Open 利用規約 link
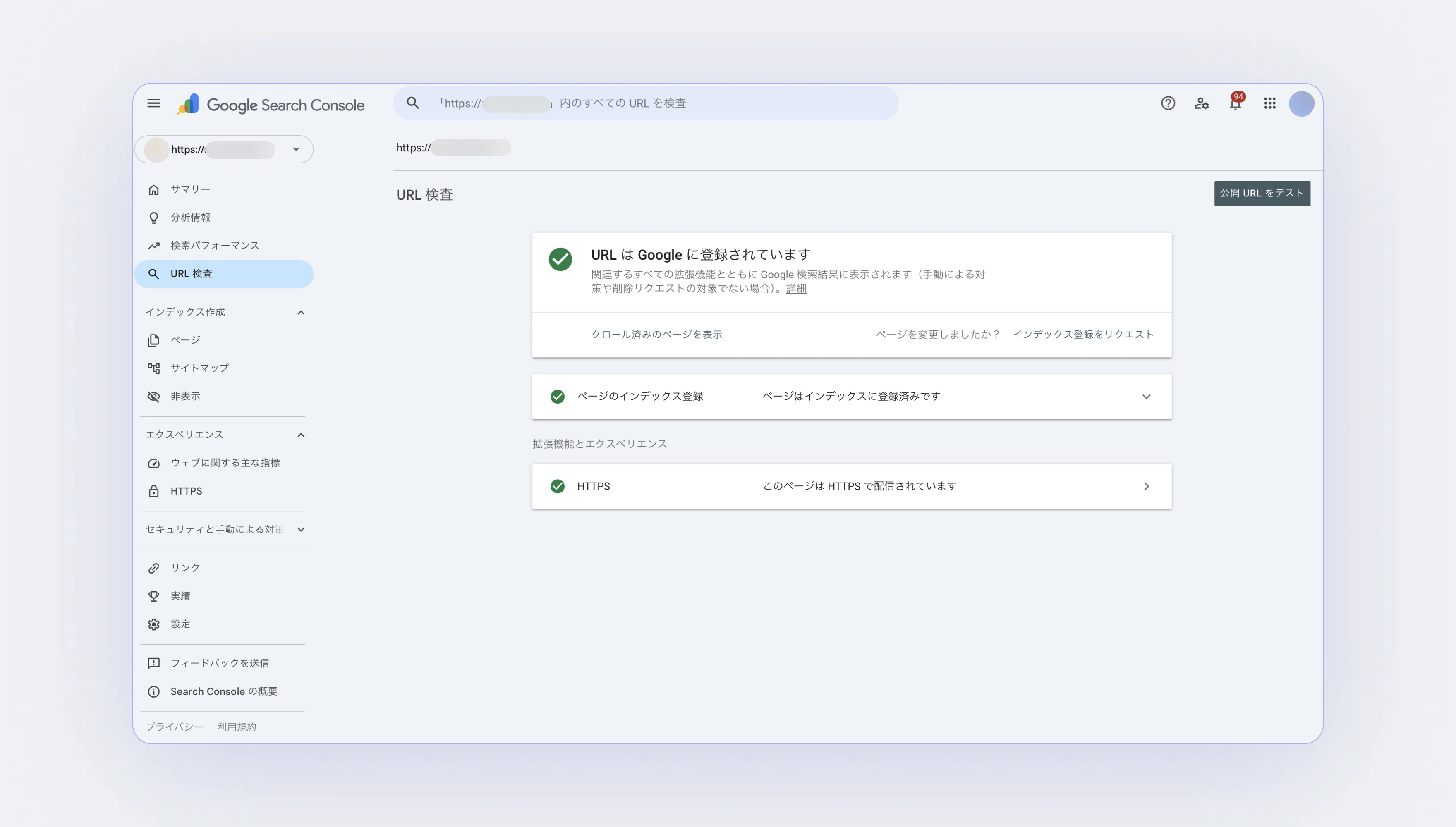The image size is (1456, 827). 237,727
